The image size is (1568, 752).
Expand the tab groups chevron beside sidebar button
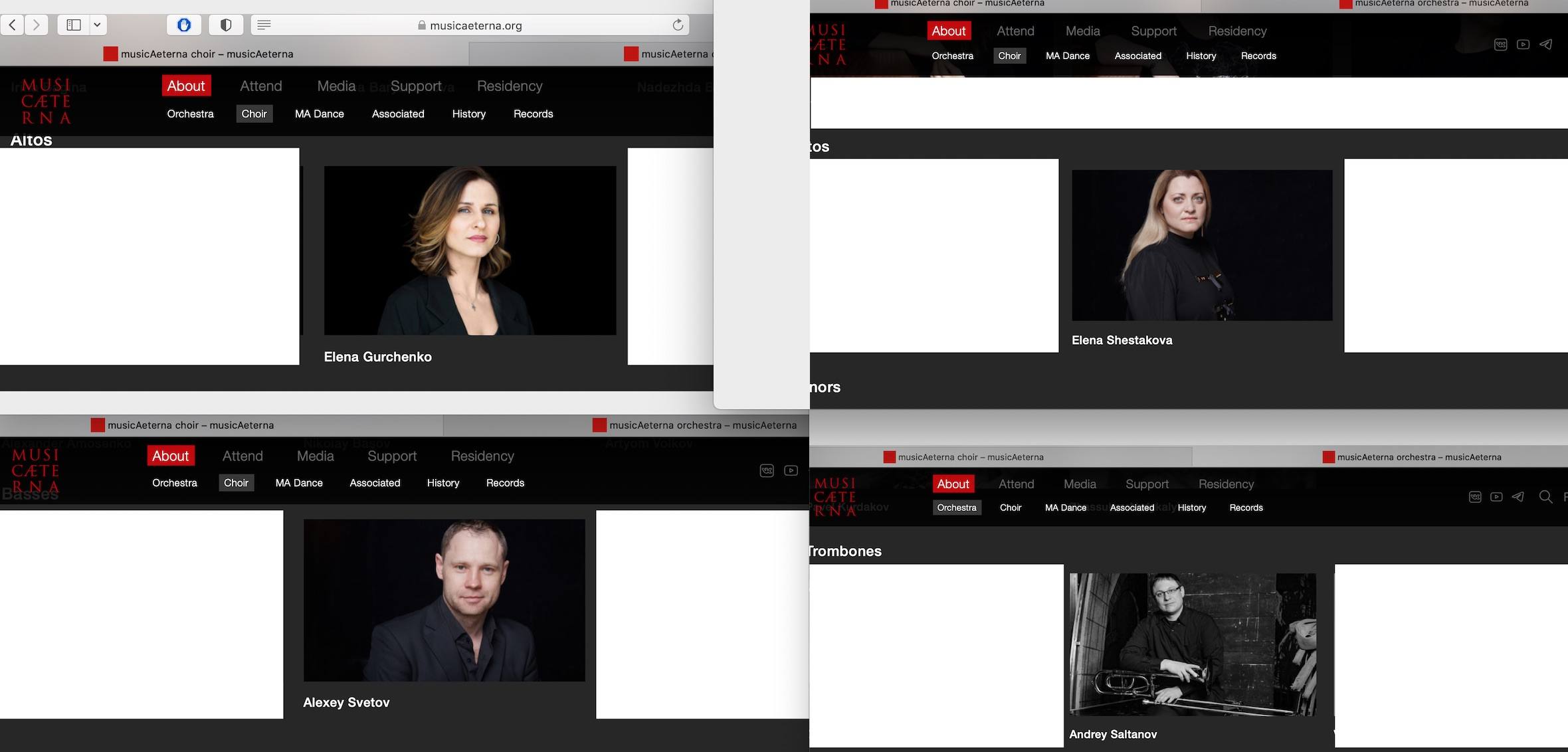pyautogui.click(x=97, y=25)
